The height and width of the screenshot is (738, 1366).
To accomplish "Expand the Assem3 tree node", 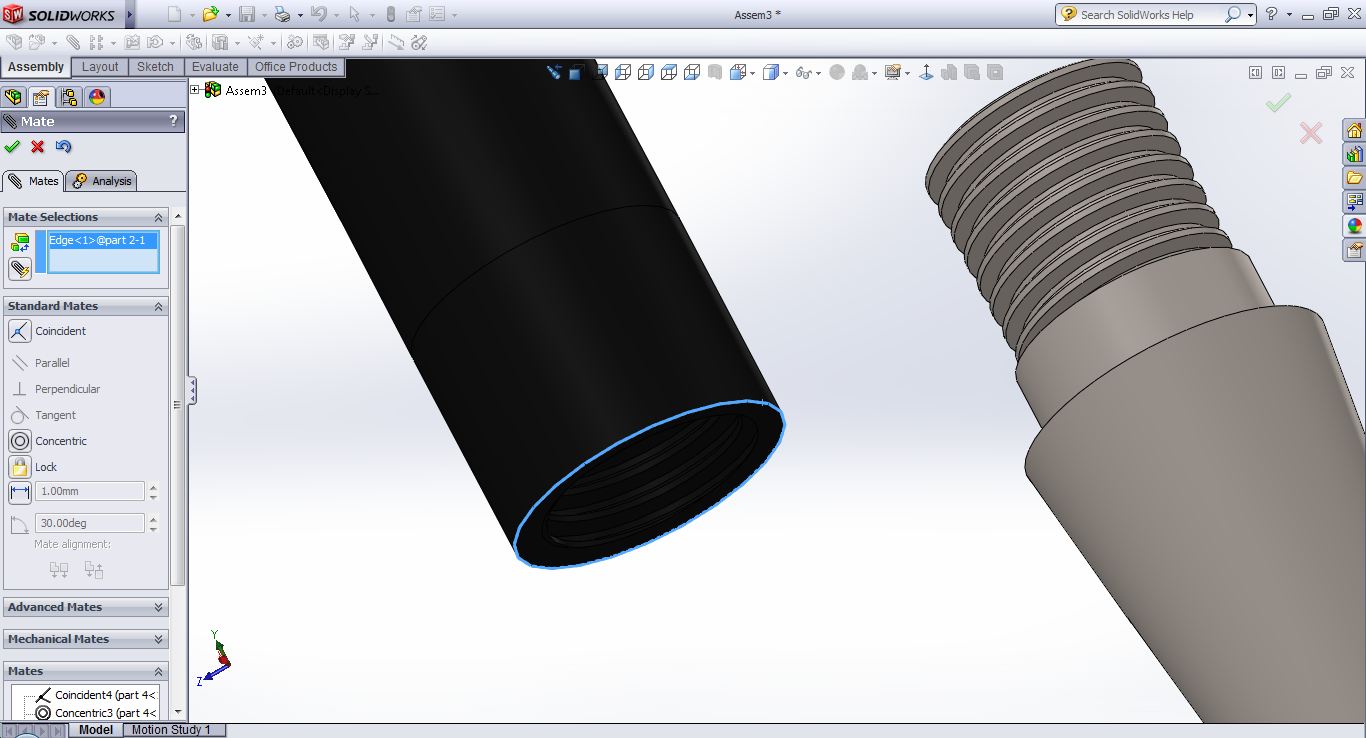I will pos(196,90).
